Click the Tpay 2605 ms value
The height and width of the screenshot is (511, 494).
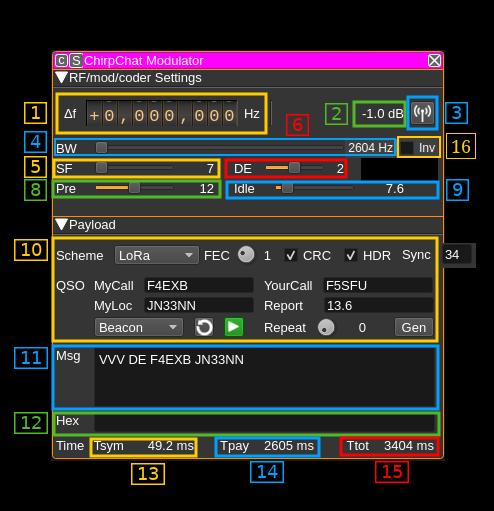click(289, 446)
